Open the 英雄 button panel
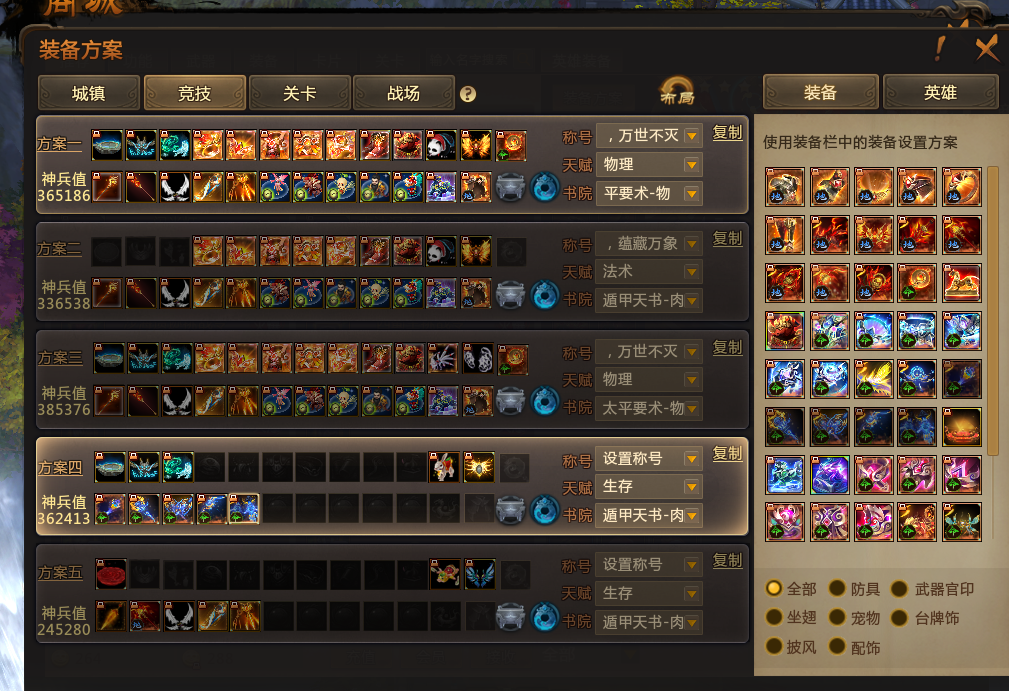The width and height of the screenshot is (1009, 691). tap(940, 93)
